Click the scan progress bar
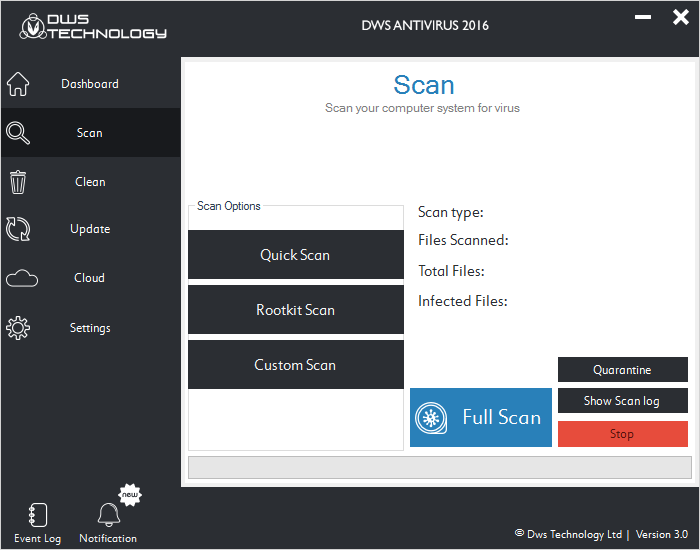 [440, 467]
